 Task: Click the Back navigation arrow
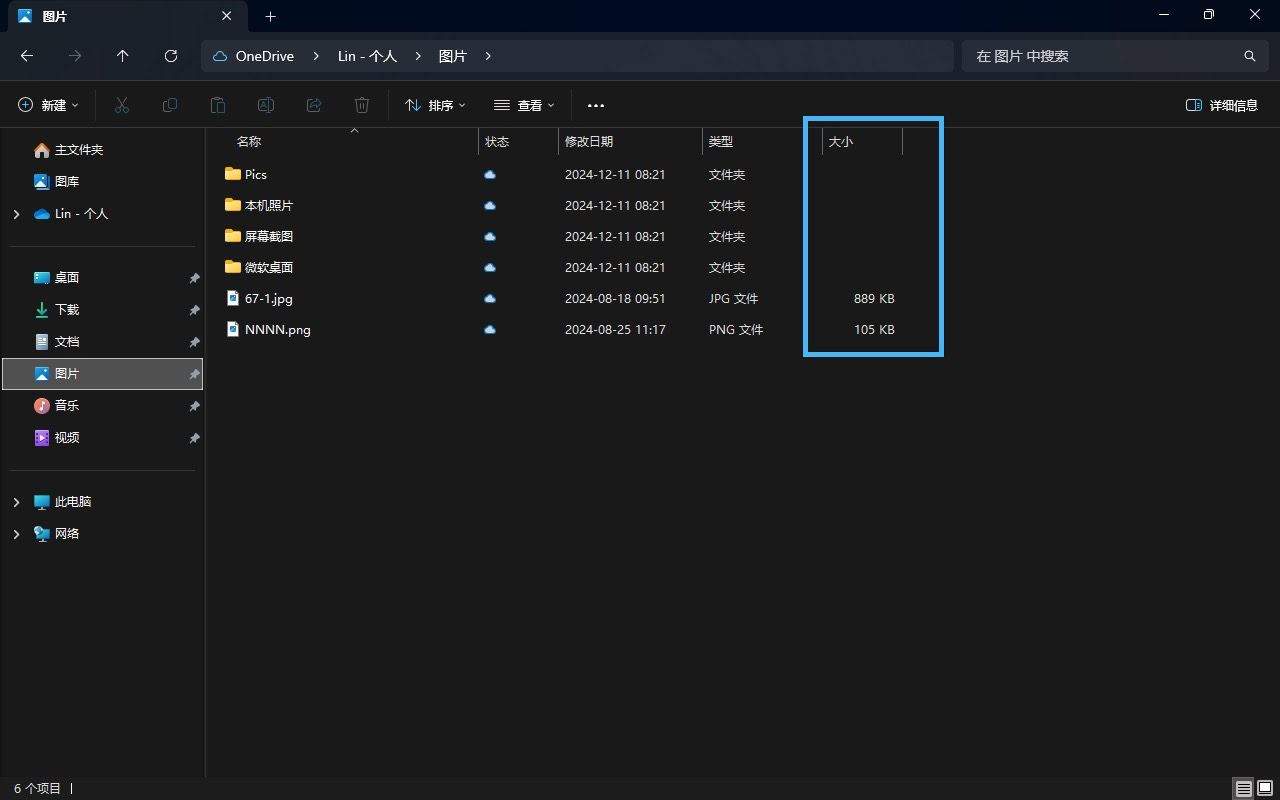27,56
